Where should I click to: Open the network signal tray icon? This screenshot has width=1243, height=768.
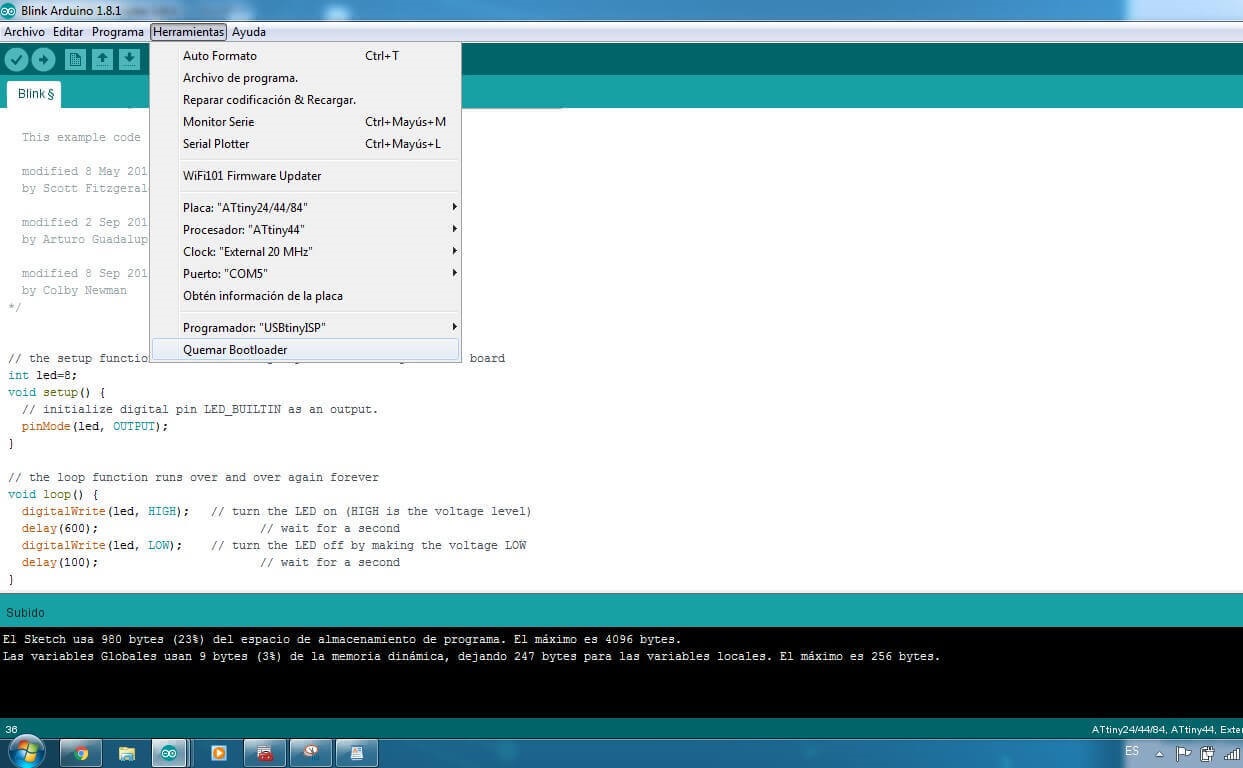coord(1232,753)
